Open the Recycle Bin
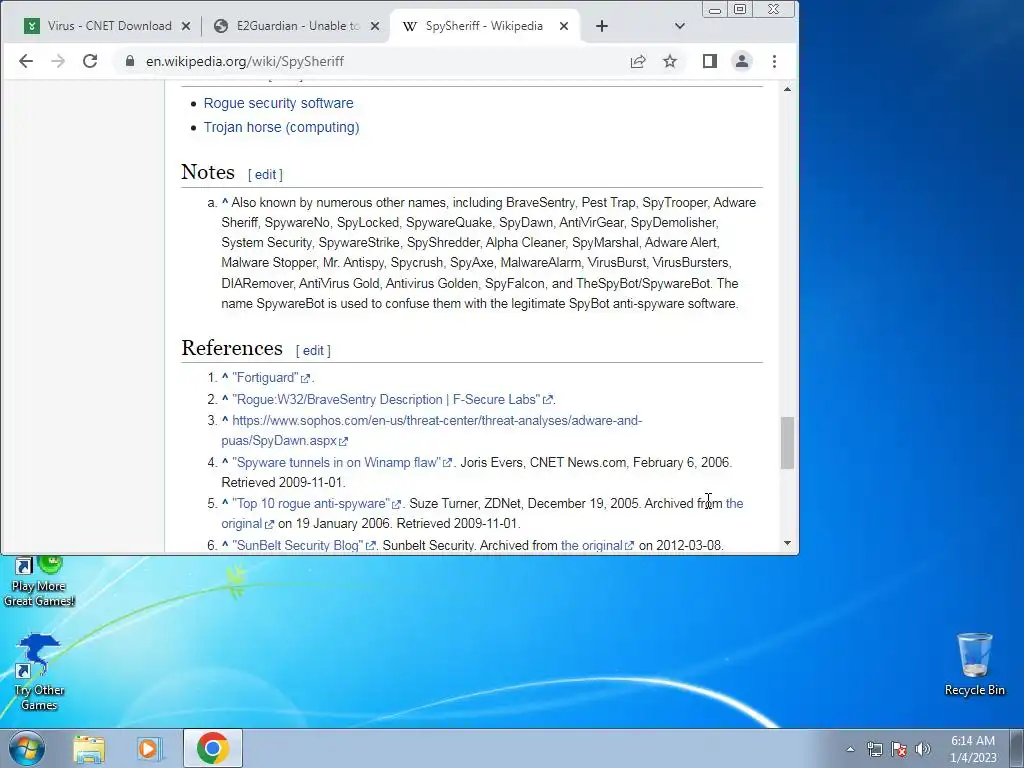Image resolution: width=1024 pixels, height=768 pixels. [974, 664]
